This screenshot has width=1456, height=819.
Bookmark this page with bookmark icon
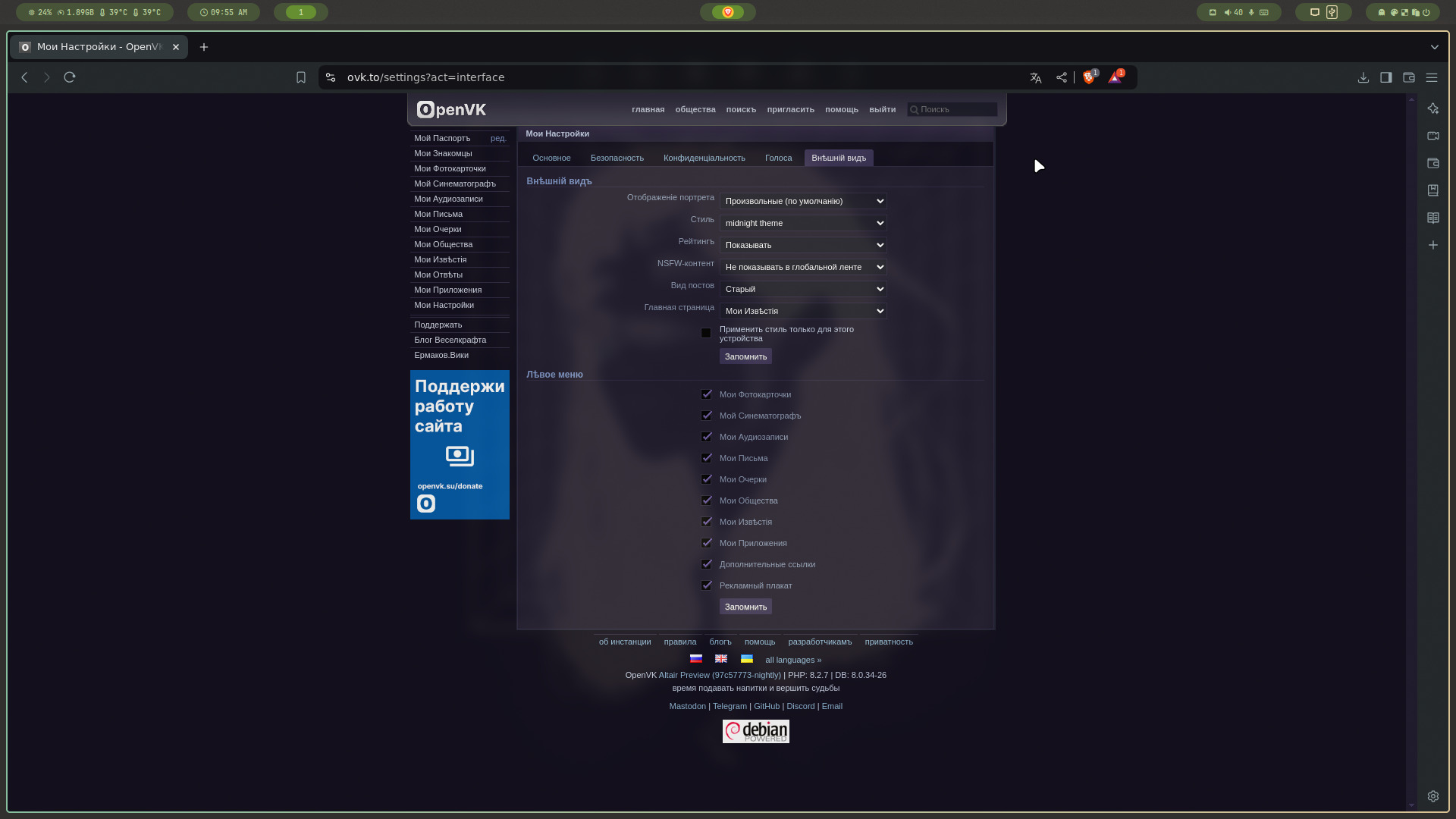click(x=301, y=77)
